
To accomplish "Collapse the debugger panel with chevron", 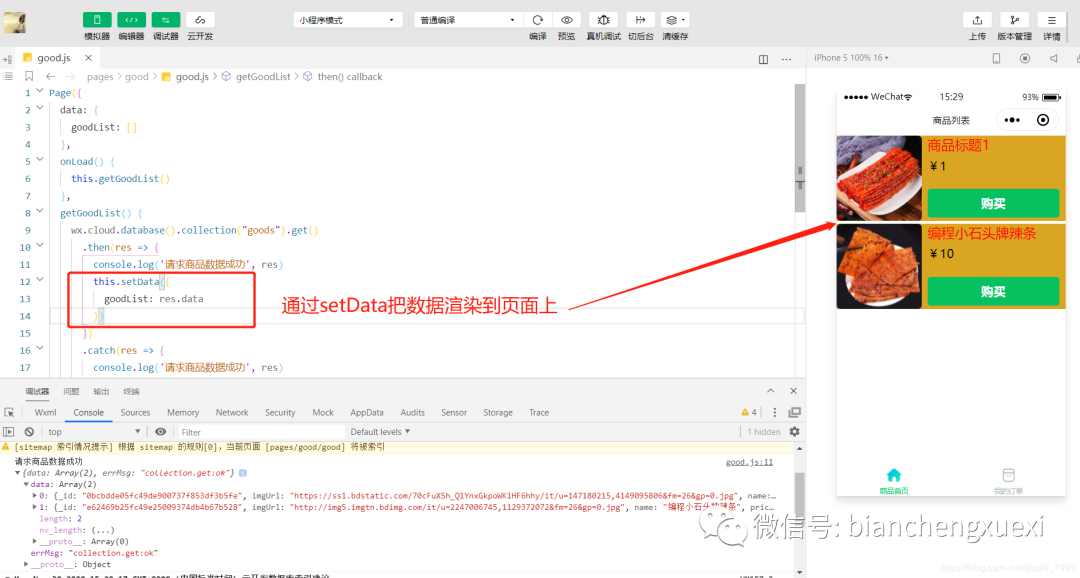I will pos(771,391).
